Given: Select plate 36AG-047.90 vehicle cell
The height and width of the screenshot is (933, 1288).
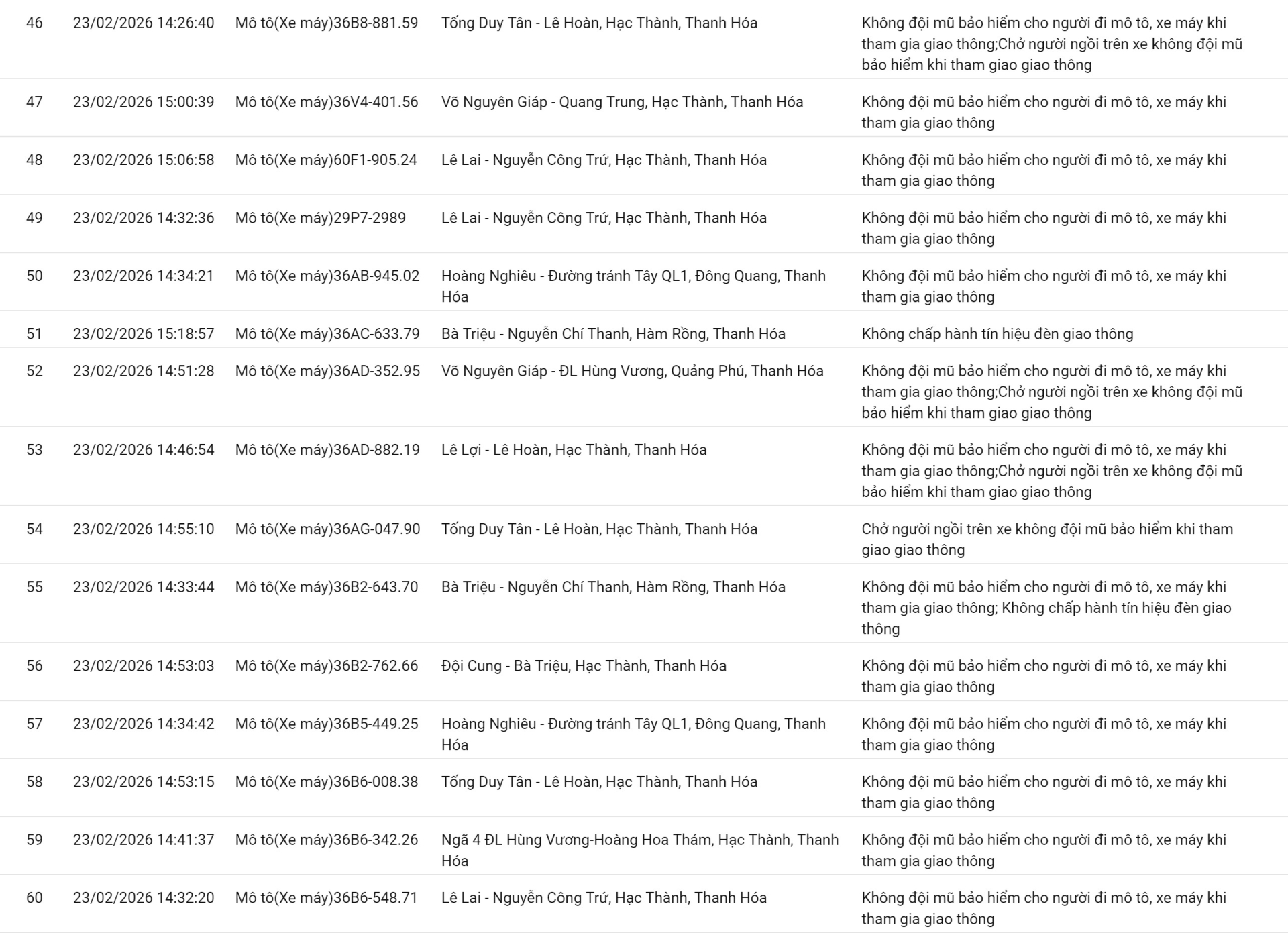Looking at the screenshot, I should pos(327,529).
